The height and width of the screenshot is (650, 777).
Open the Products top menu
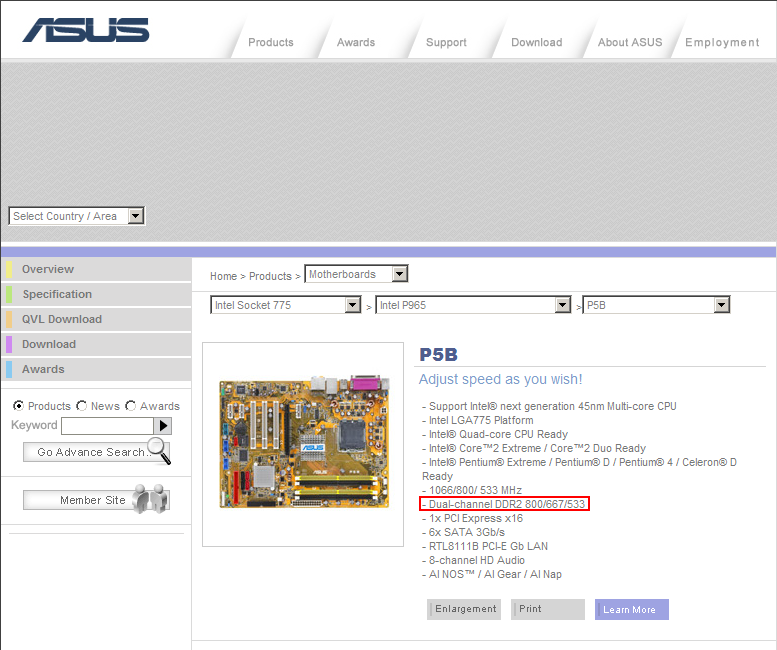pos(271,43)
